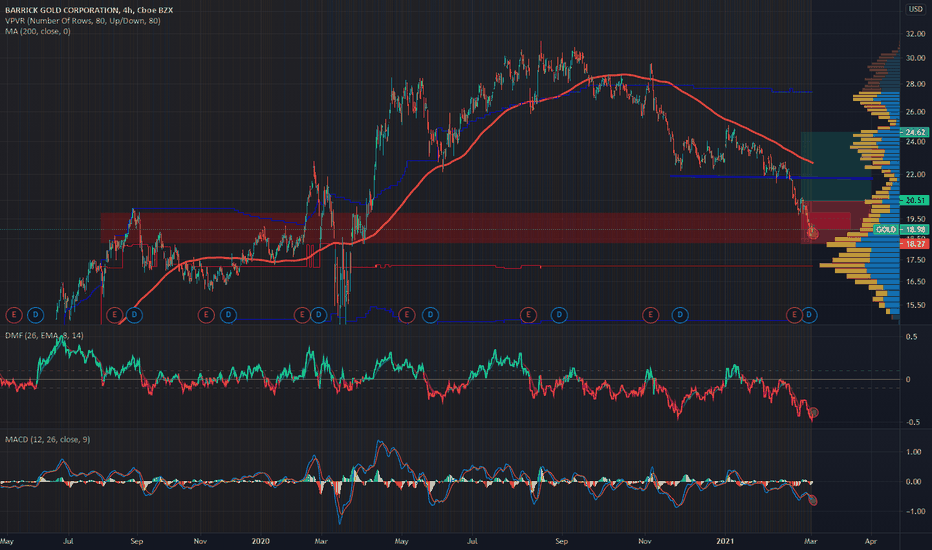Click the 19.50 price axis label
This screenshot has height=550, width=932.
point(915,219)
